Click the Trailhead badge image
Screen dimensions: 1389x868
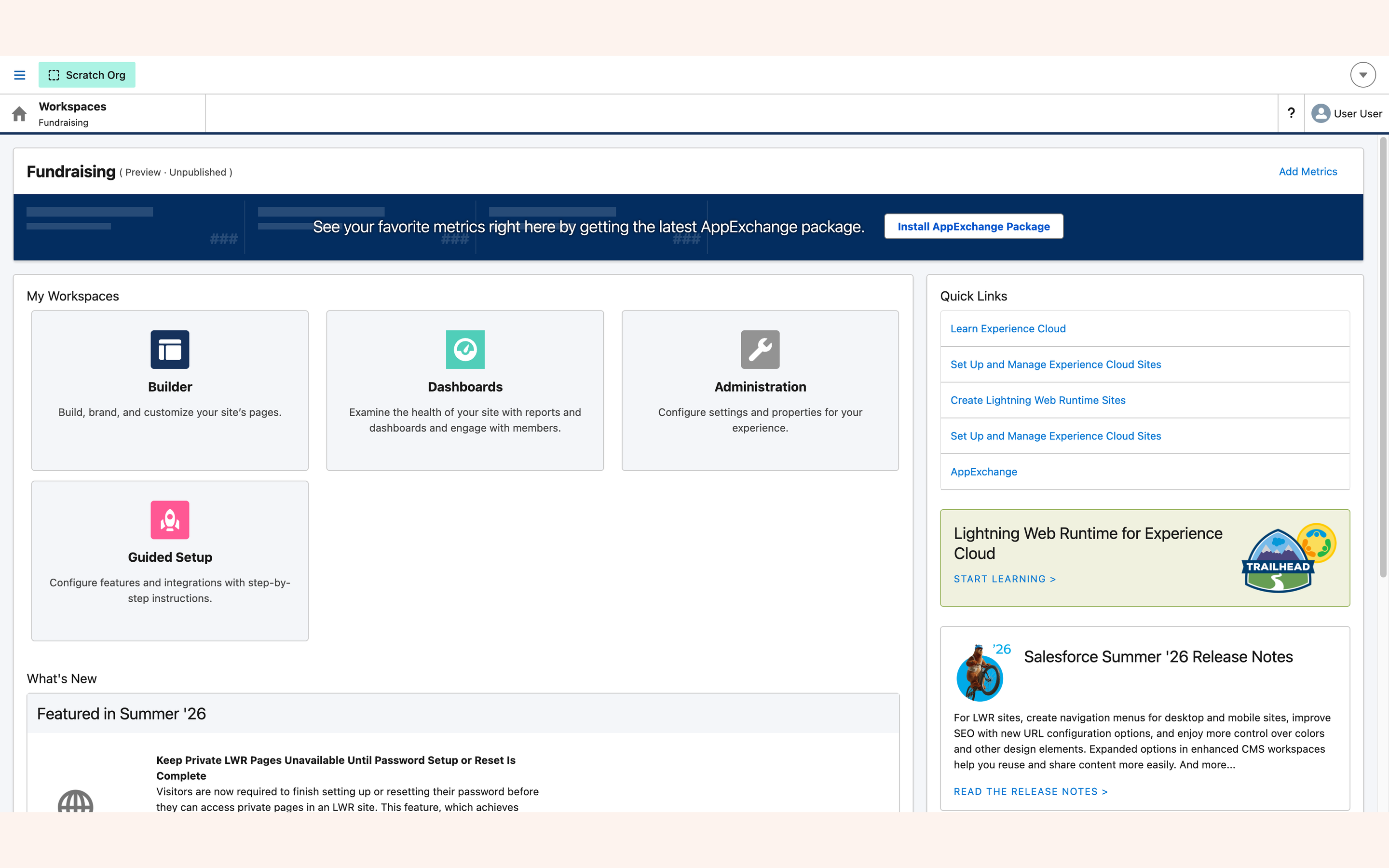point(1288,558)
